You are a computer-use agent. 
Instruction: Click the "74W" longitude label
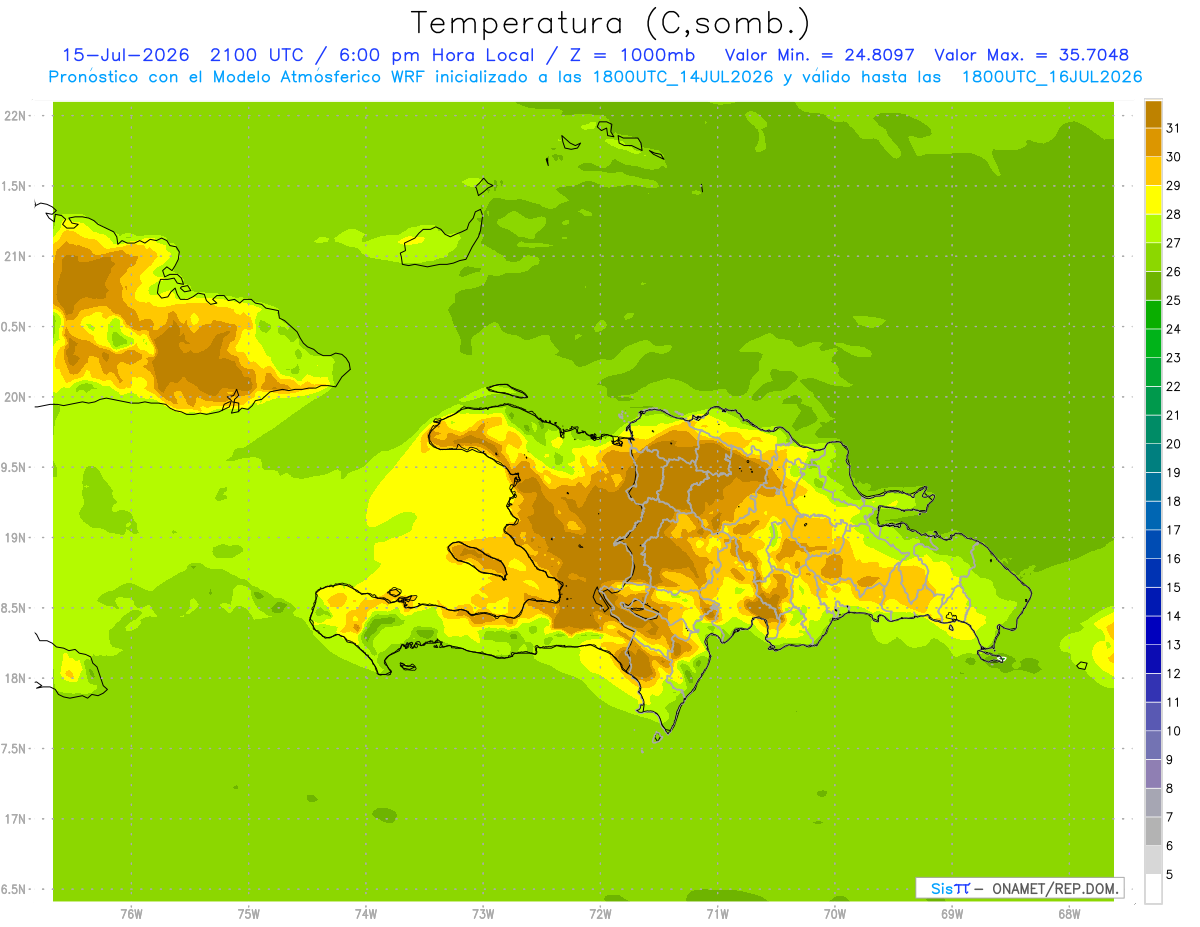click(366, 915)
